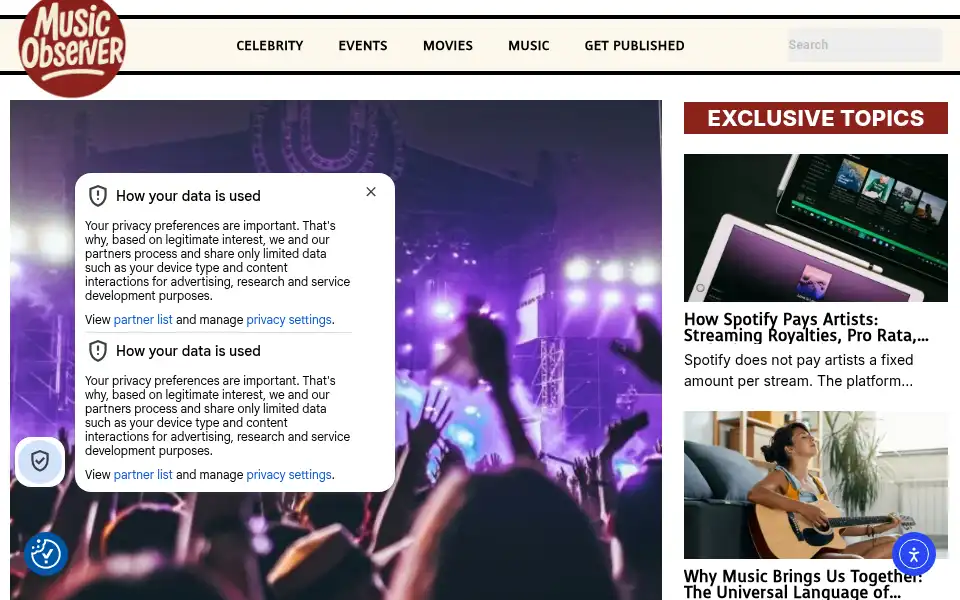Open the EVENTS menu item
The width and height of the screenshot is (960, 600).
coord(362,45)
